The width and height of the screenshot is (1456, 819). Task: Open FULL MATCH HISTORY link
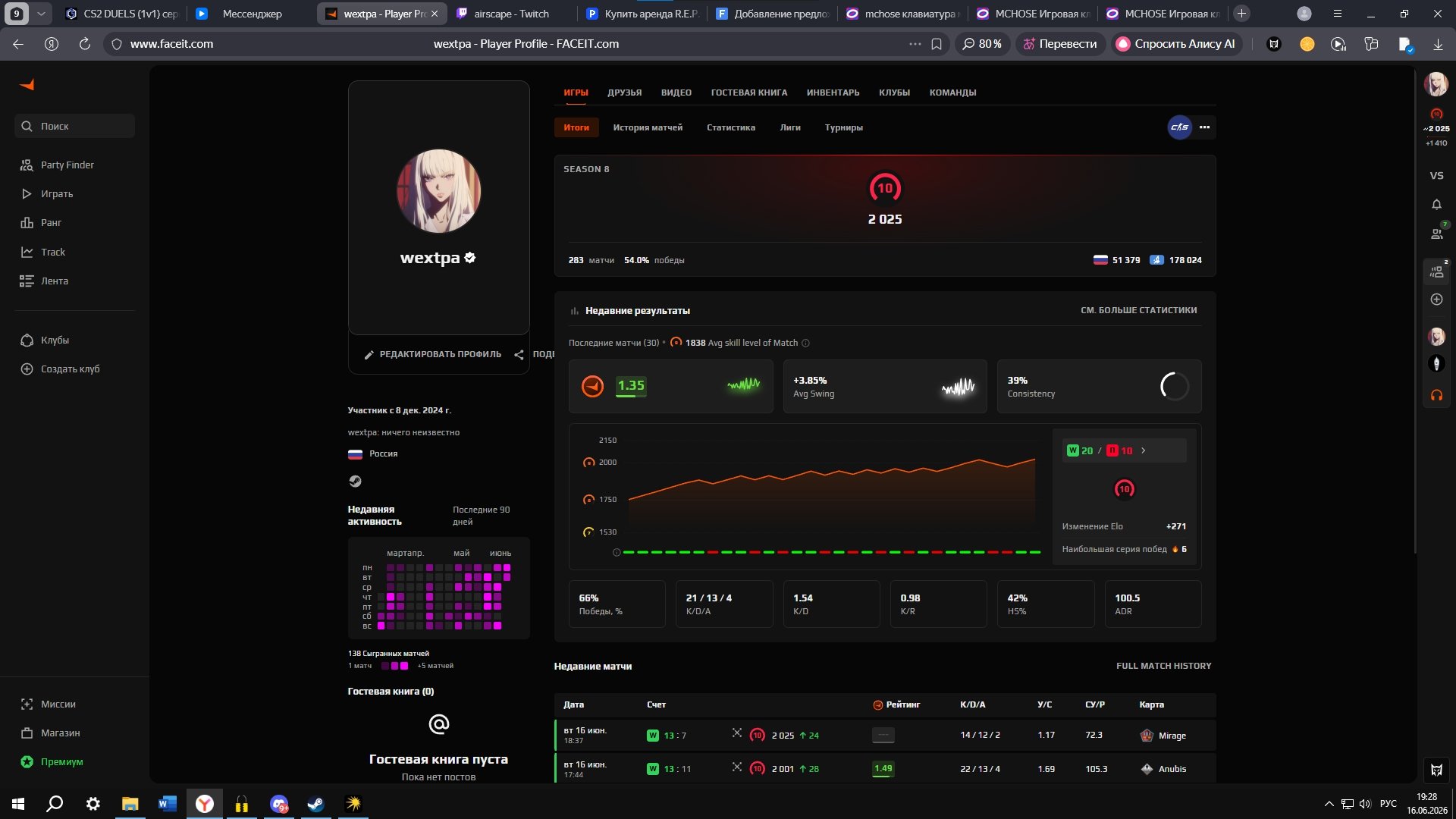(1163, 666)
